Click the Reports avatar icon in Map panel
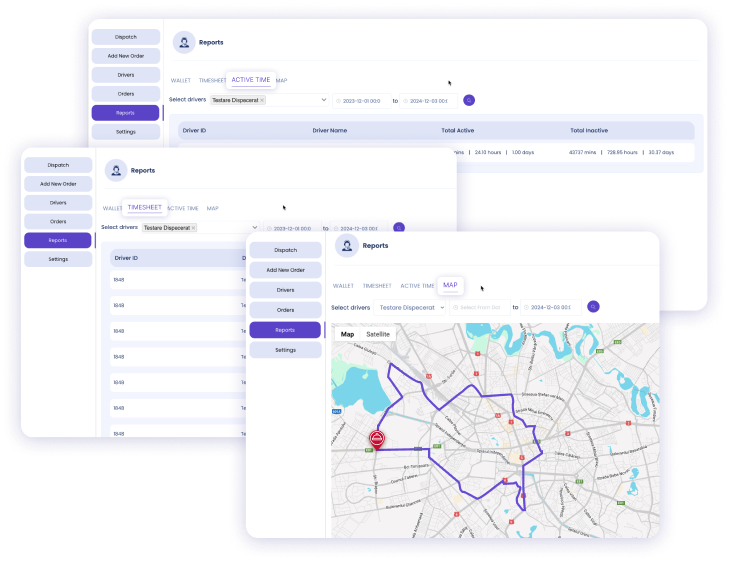This screenshot has width=729, height=561. (346, 246)
